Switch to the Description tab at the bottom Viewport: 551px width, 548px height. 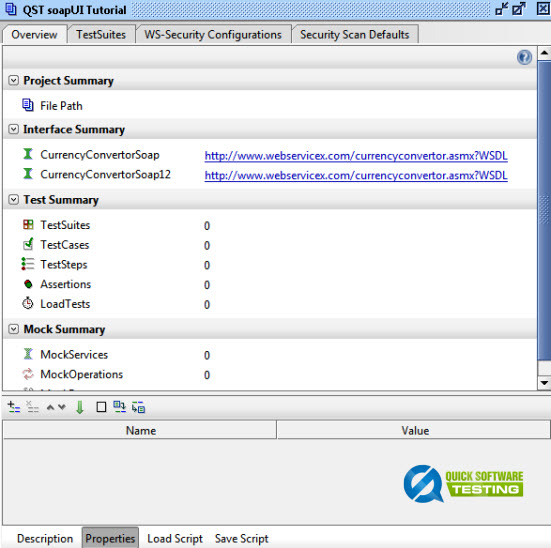(45, 538)
